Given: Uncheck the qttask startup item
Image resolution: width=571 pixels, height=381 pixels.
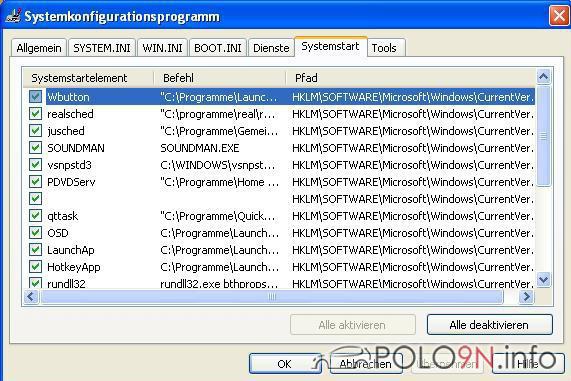Looking at the screenshot, I should point(35,216).
